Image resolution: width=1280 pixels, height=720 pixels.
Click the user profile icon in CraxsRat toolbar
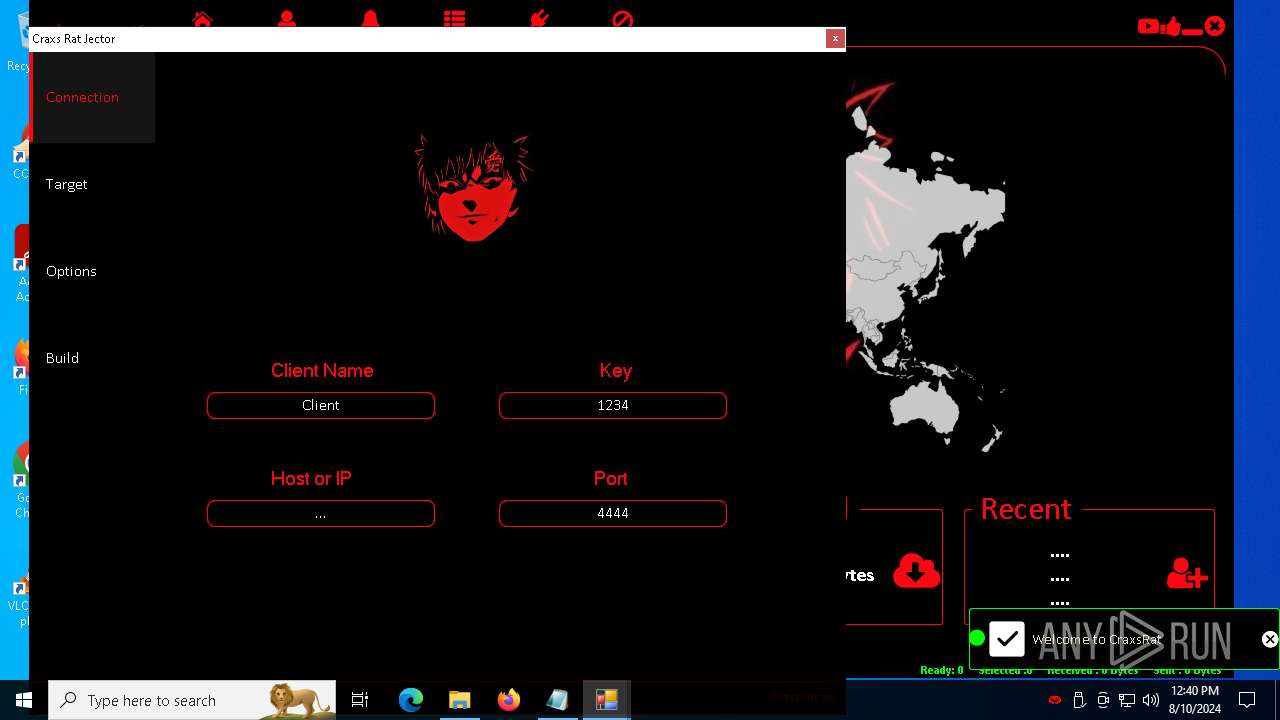pyautogui.click(x=287, y=19)
